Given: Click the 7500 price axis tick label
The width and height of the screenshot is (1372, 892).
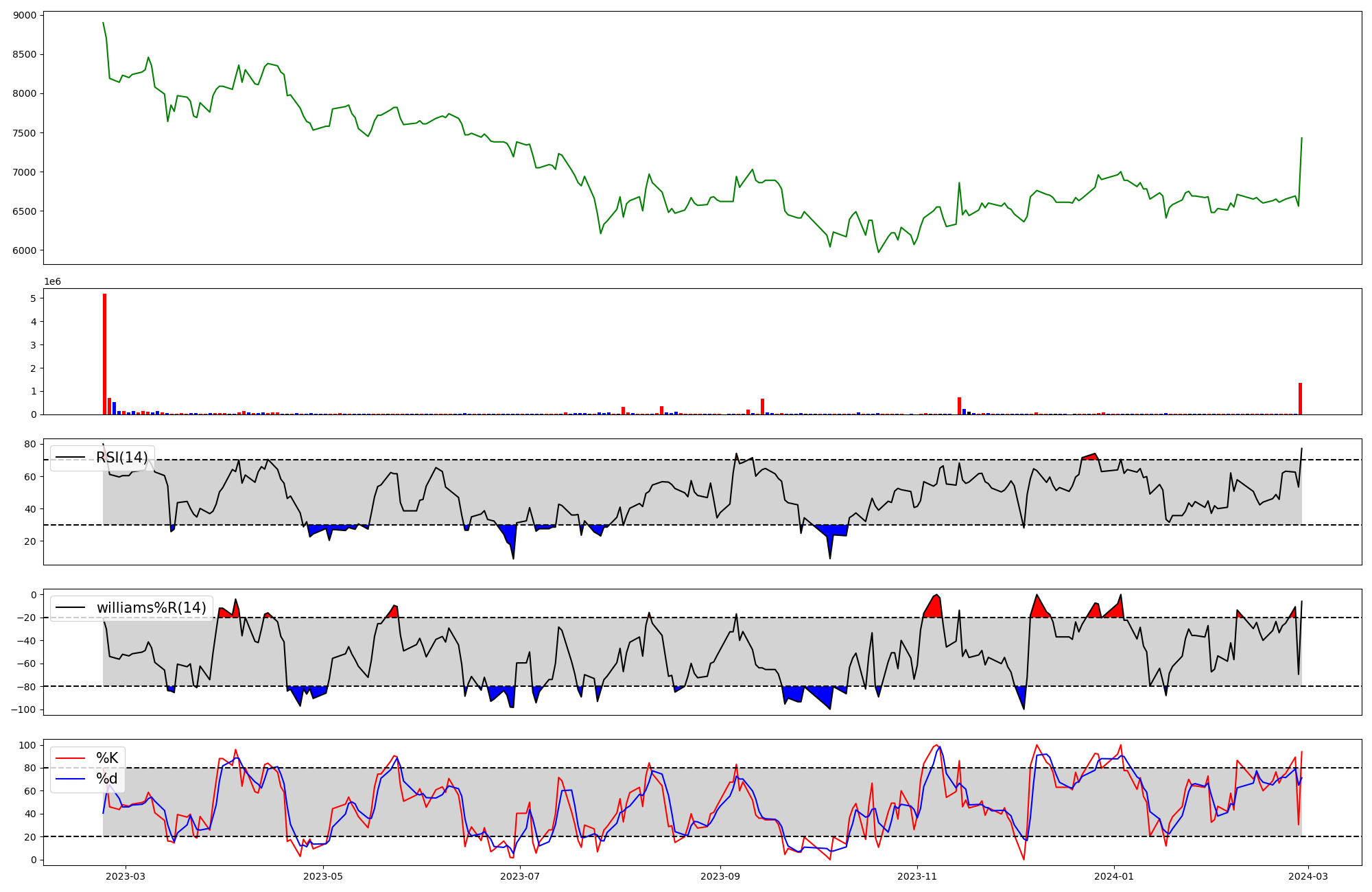Looking at the screenshot, I should coord(25,133).
